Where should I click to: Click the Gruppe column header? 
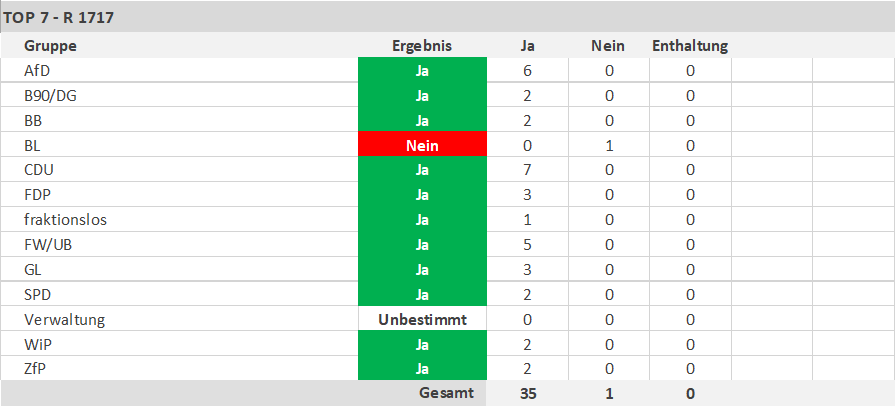pyautogui.click(x=50, y=46)
